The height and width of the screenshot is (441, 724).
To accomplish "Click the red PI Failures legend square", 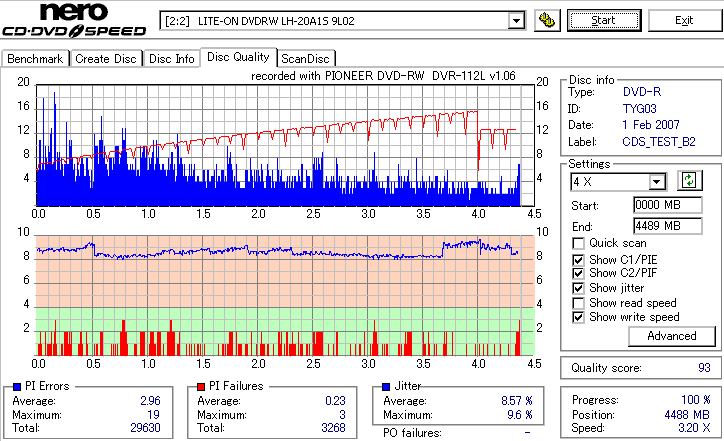I will (x=201, y=387).
